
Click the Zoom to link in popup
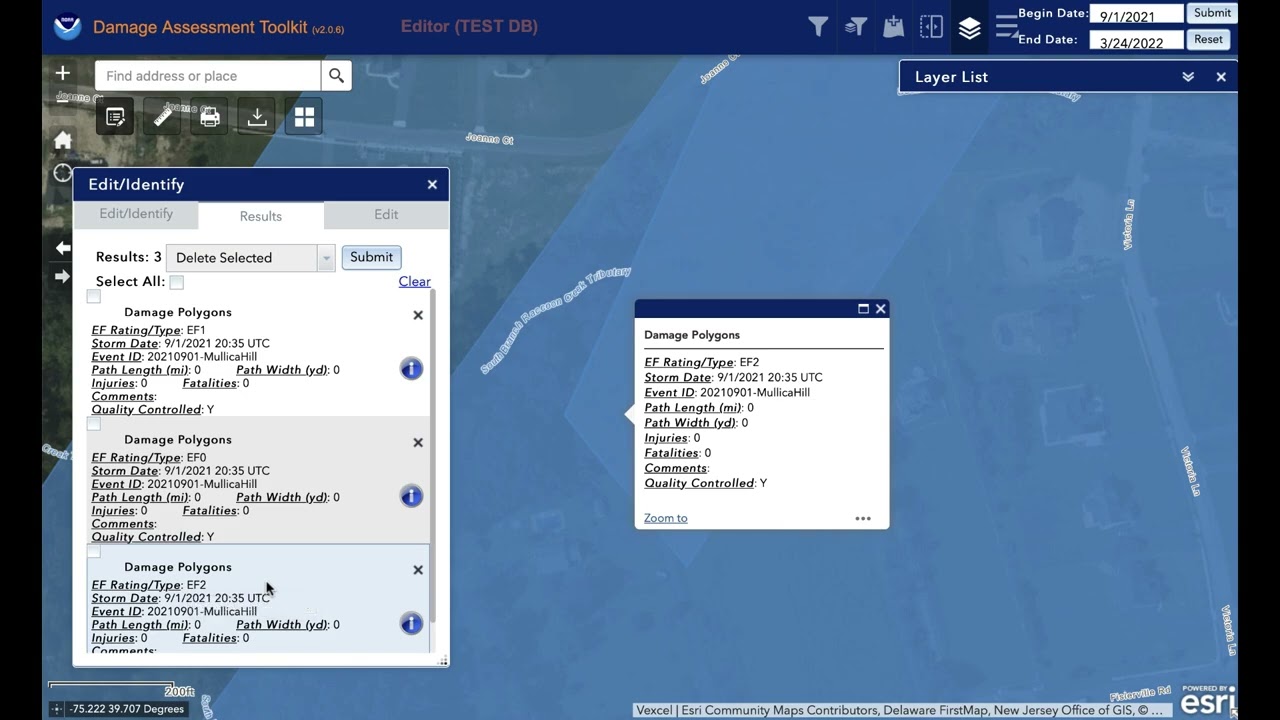tap(665, 518)
